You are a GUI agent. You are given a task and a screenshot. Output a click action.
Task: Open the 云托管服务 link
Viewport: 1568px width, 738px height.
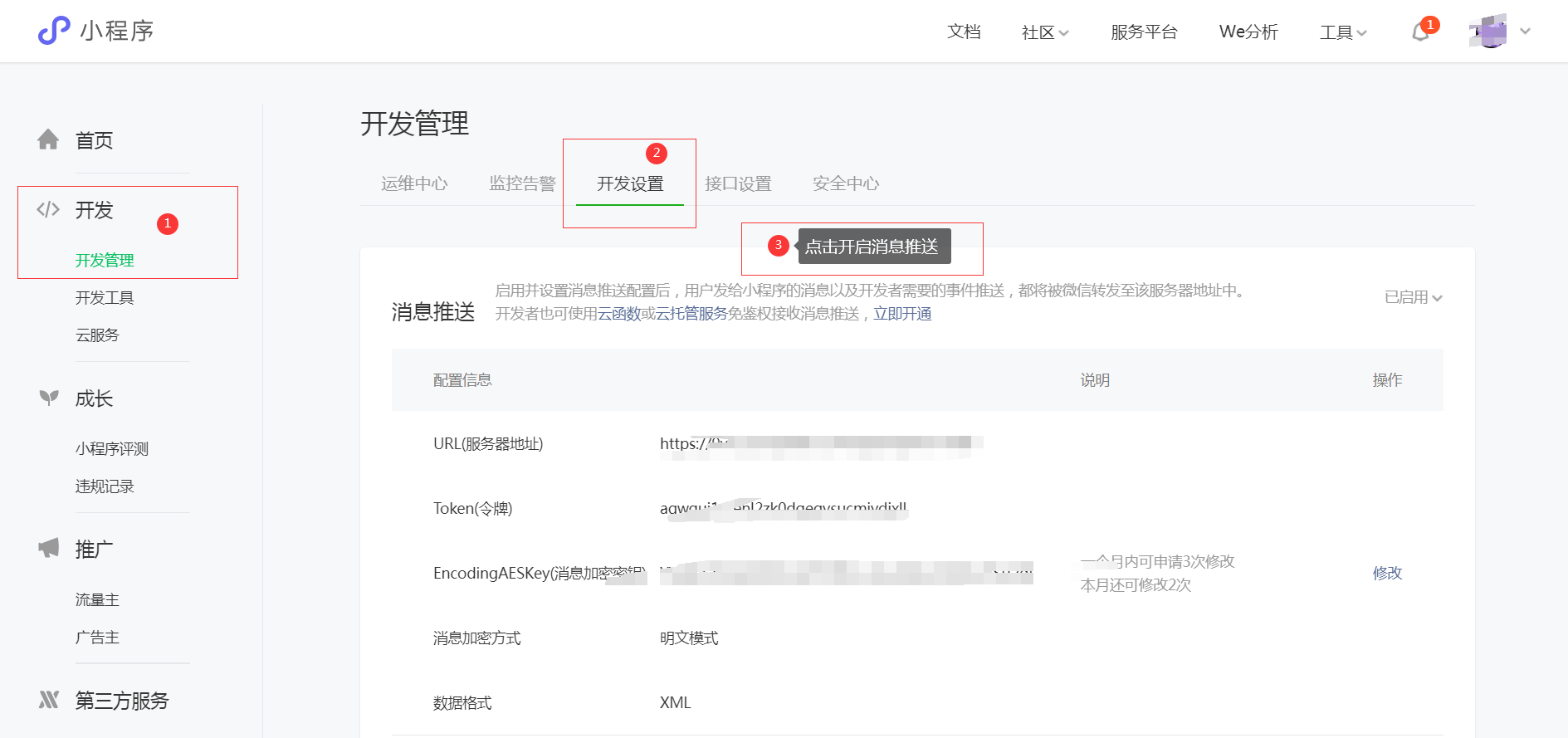click(x=691, y=314)
